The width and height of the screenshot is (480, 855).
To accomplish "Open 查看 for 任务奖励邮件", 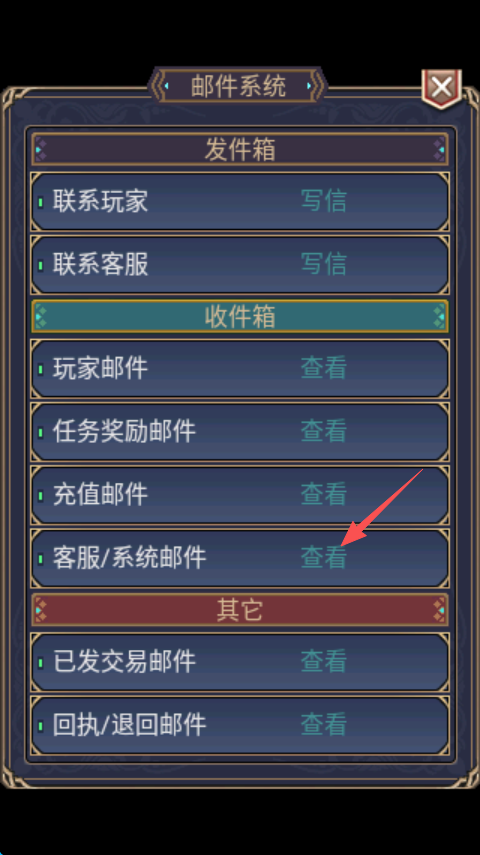I will pyautogui.click(x=323, y=431).
